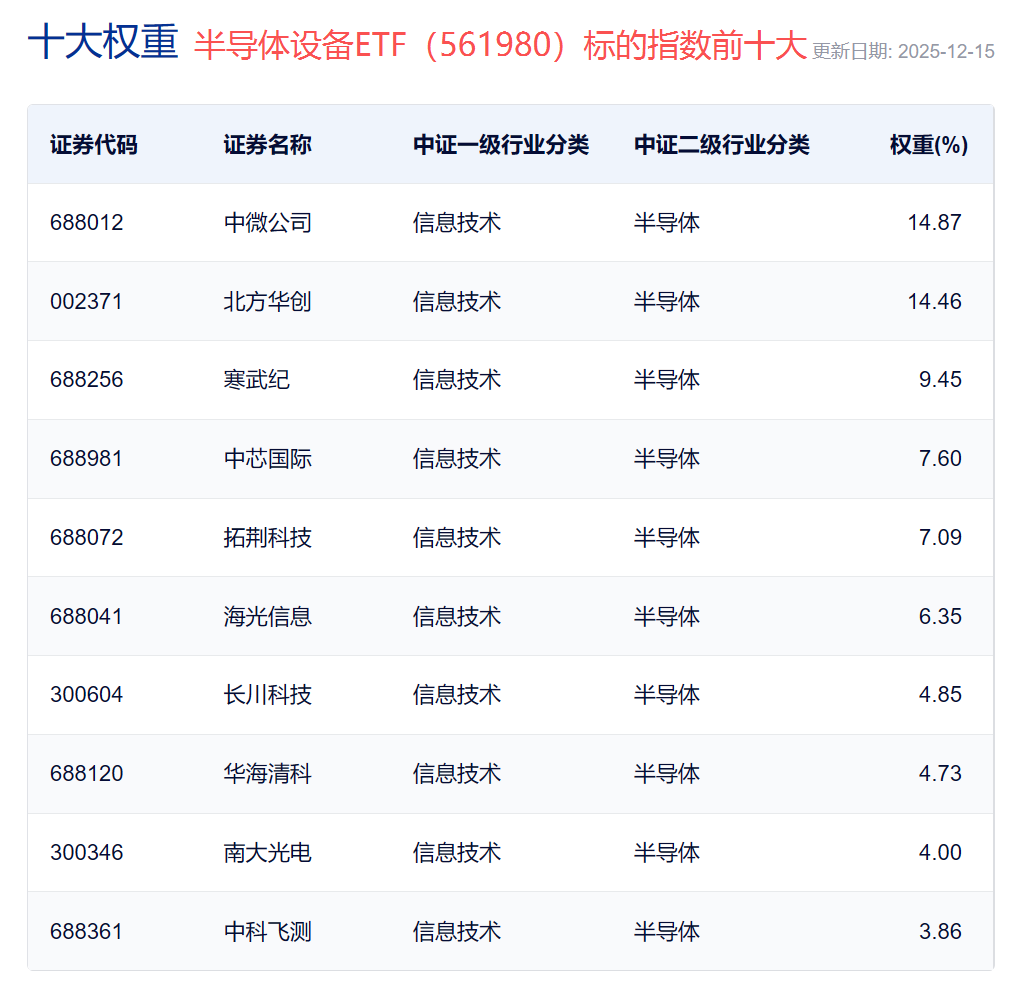
Task: Click 信息技术 in the 中芯国际 row
Action: point(457,459)
